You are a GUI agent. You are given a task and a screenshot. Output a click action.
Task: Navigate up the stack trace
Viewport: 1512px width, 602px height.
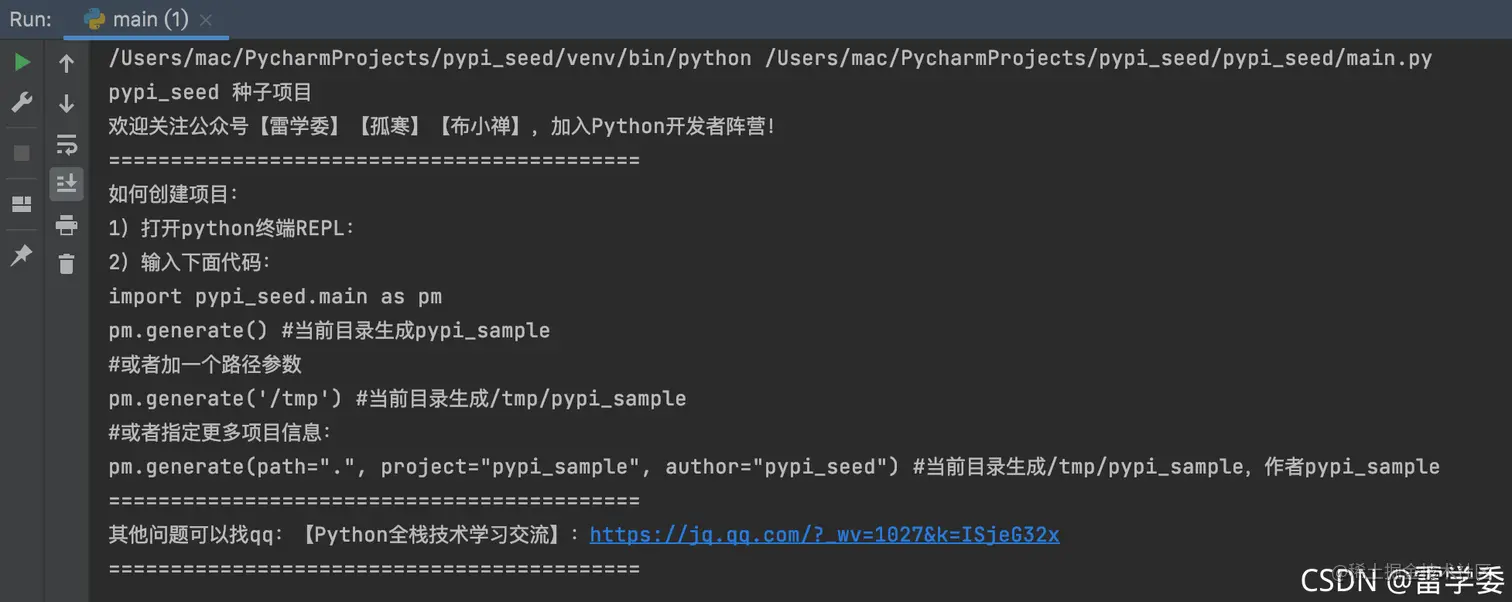pos(66,63)
